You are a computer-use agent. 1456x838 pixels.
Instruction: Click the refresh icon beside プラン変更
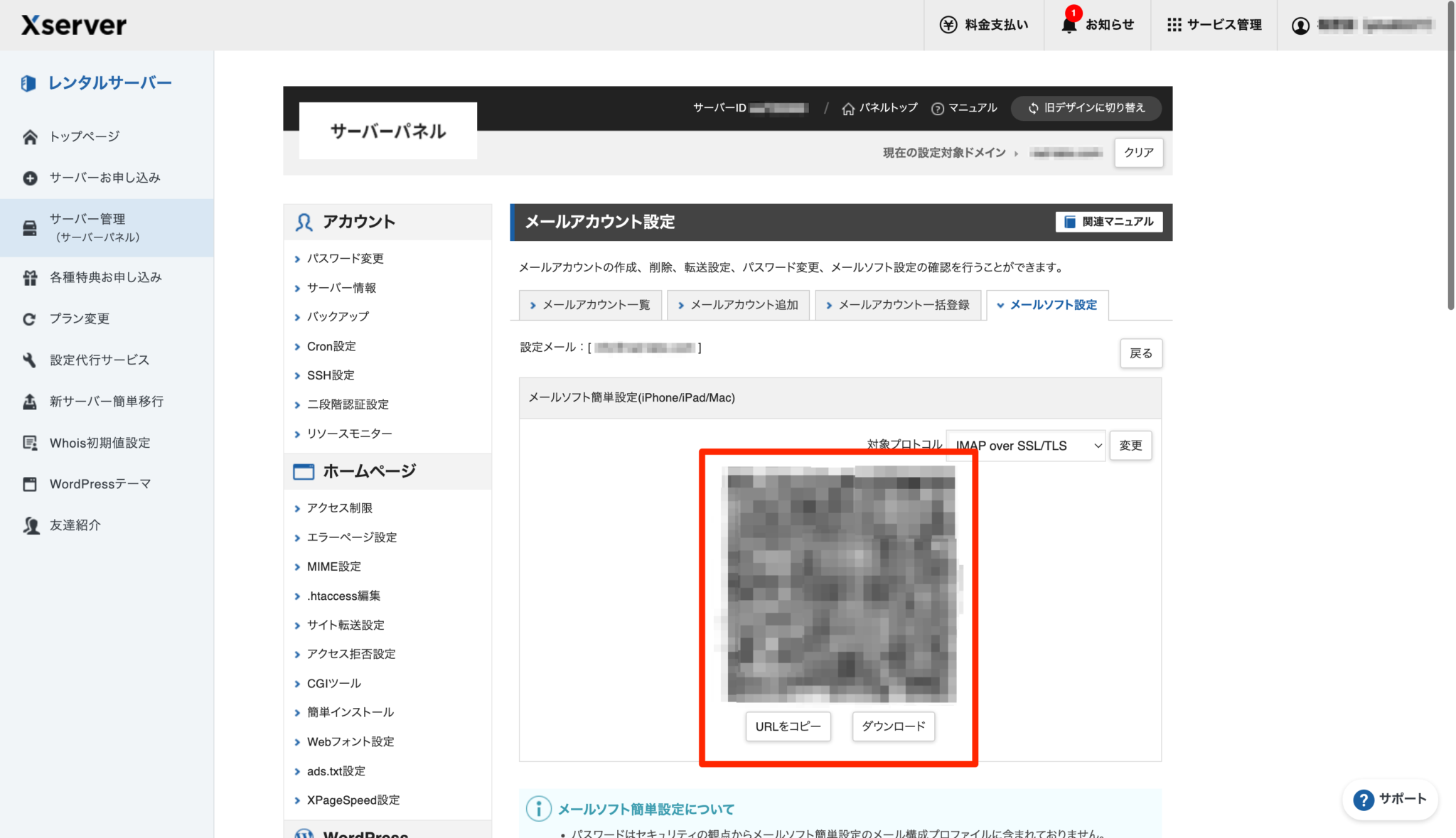(x=30, y=319)
